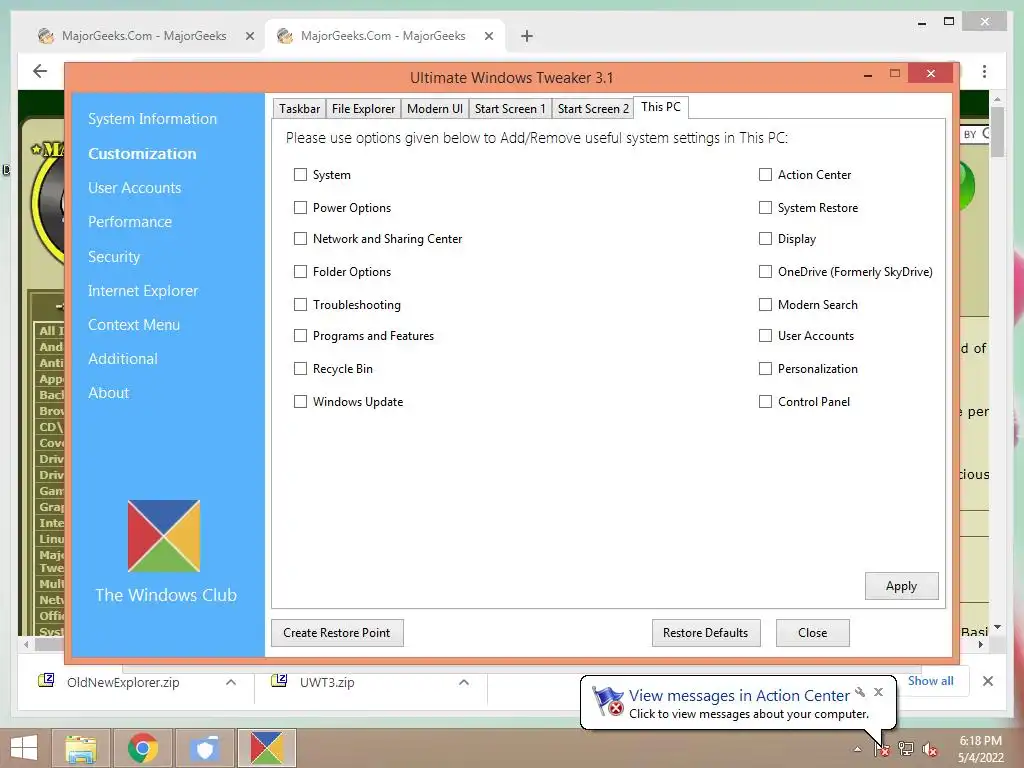Image resolution: width=1024 pixels, height=768 pixels.
Task: Click Show all downloads
Action: click(x=931, y=680)
